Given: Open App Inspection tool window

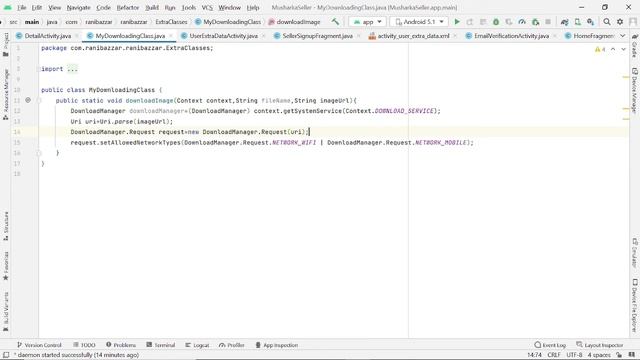Looking at the screenshot, I should (x=277, y=345).
